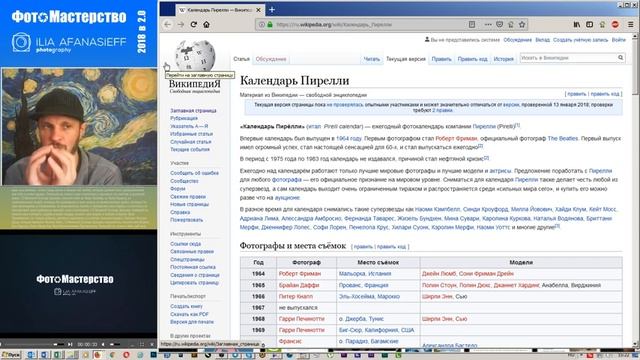This screenshot has width=640, height=360.
Task: Switch to the Статья tab
Action: [242, 59]
